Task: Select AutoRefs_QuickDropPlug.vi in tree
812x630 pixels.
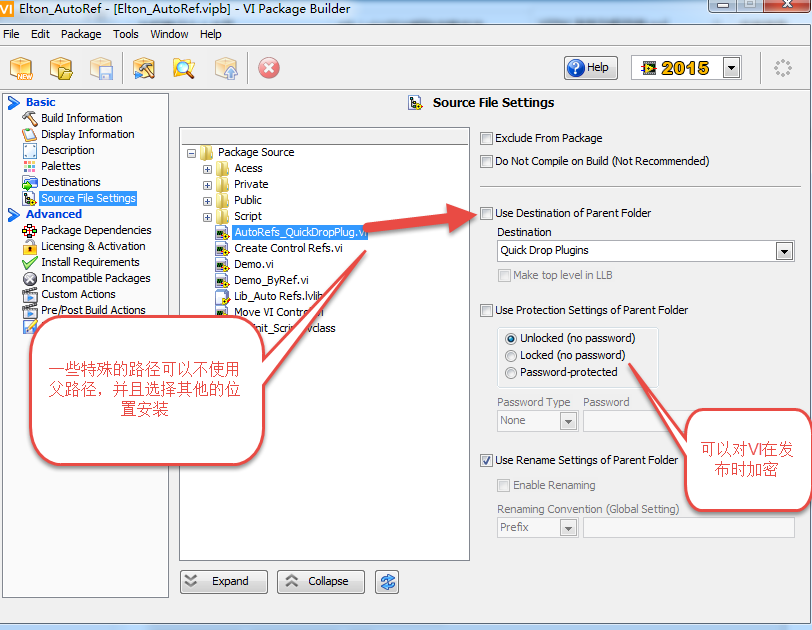Action: (300, 232)
